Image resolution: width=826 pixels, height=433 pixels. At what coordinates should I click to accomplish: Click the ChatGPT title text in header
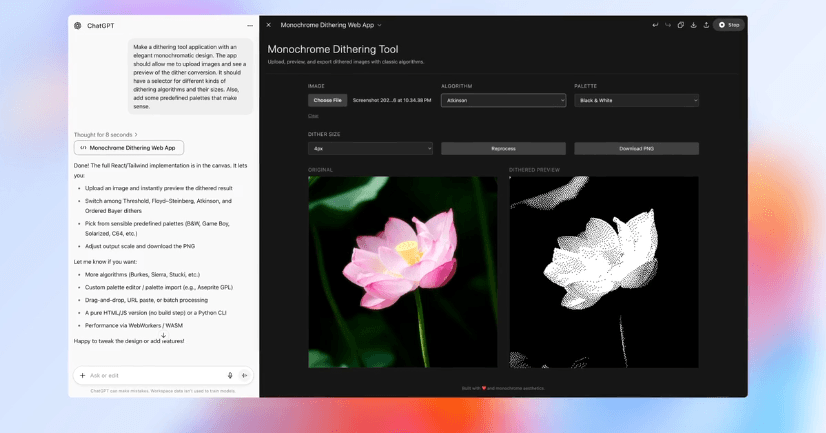click(x=101, y=25)
